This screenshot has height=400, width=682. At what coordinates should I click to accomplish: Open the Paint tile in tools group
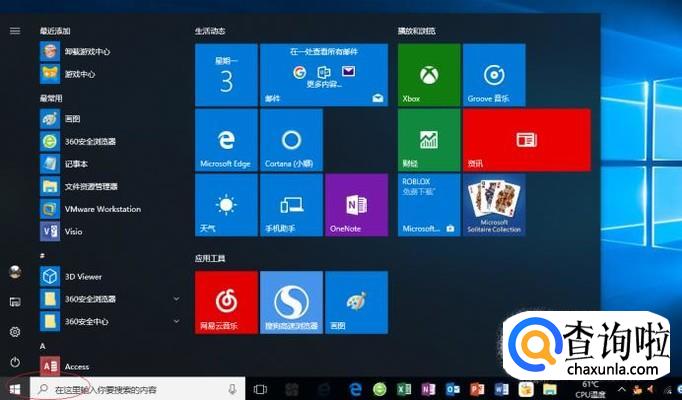(356, 302)
